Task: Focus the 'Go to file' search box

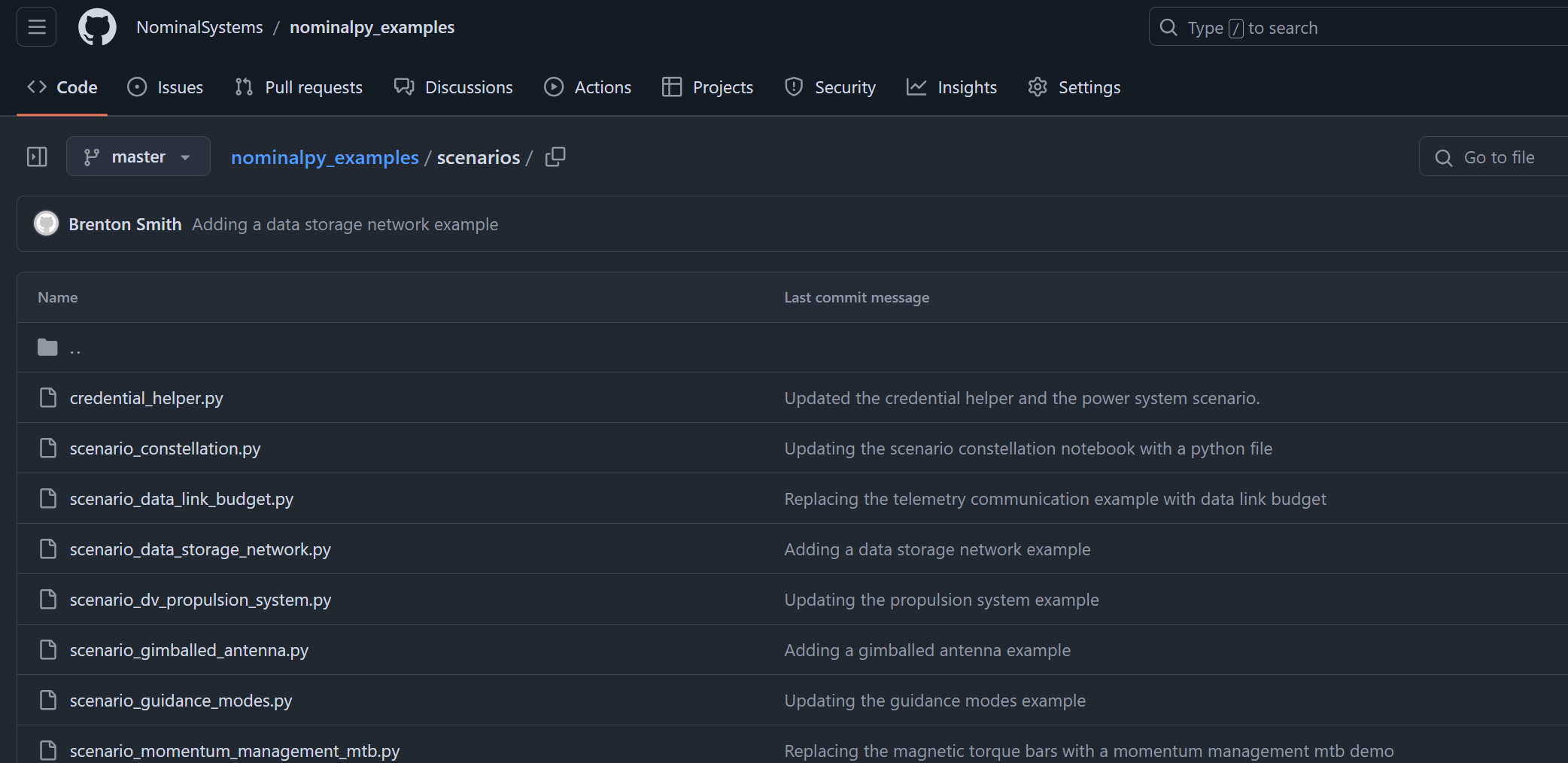Action: (1494, 157)
